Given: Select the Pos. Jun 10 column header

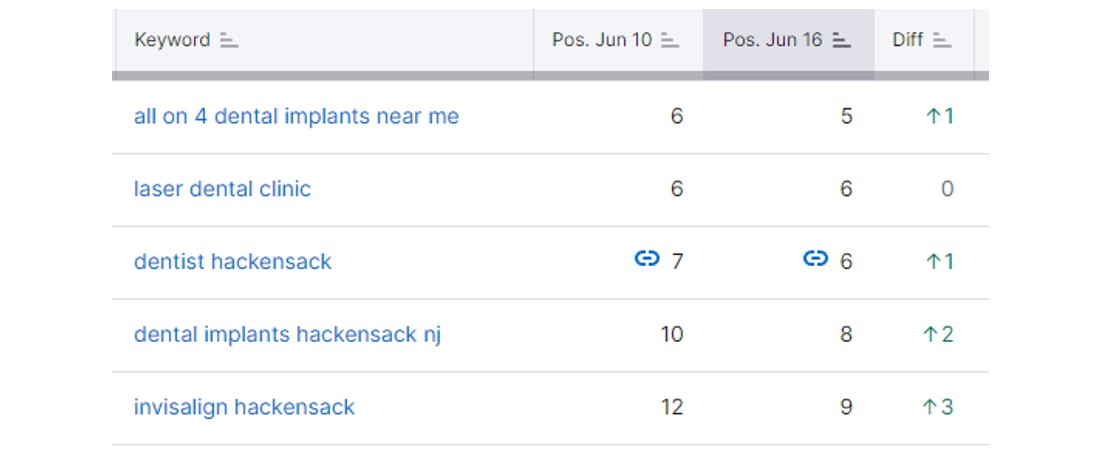Looking at the screenshot, I should (x=618, y=40).
